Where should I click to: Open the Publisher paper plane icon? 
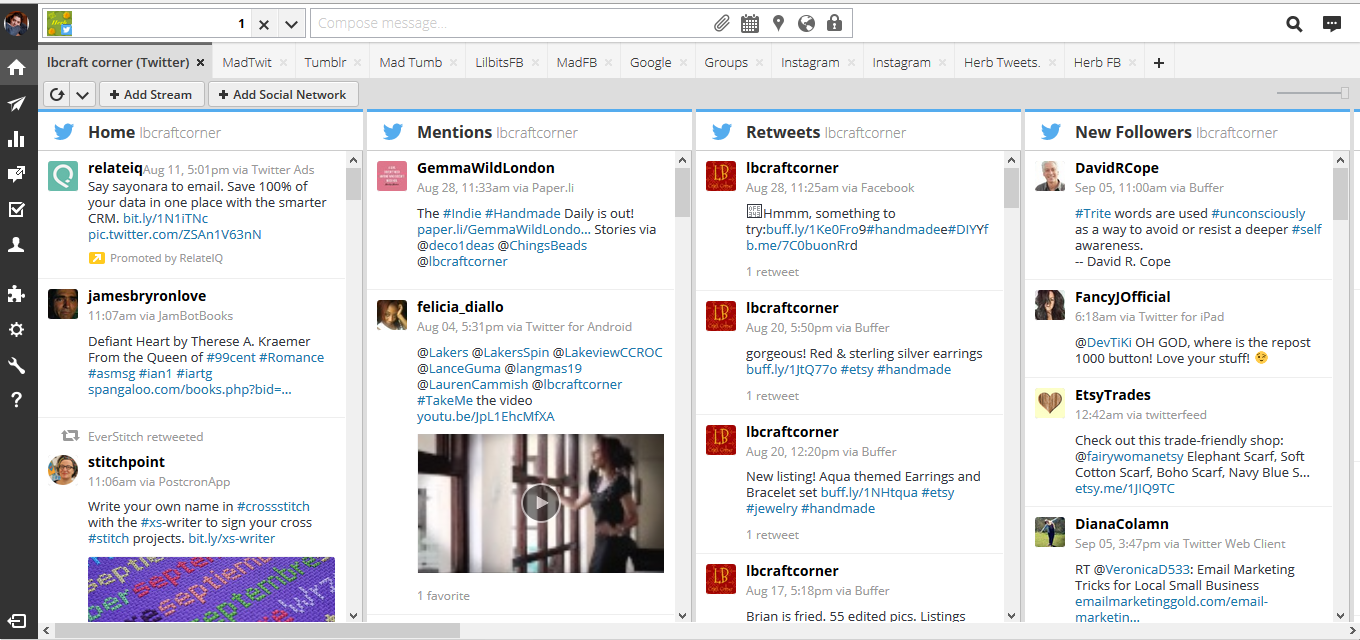coord(17,104)
